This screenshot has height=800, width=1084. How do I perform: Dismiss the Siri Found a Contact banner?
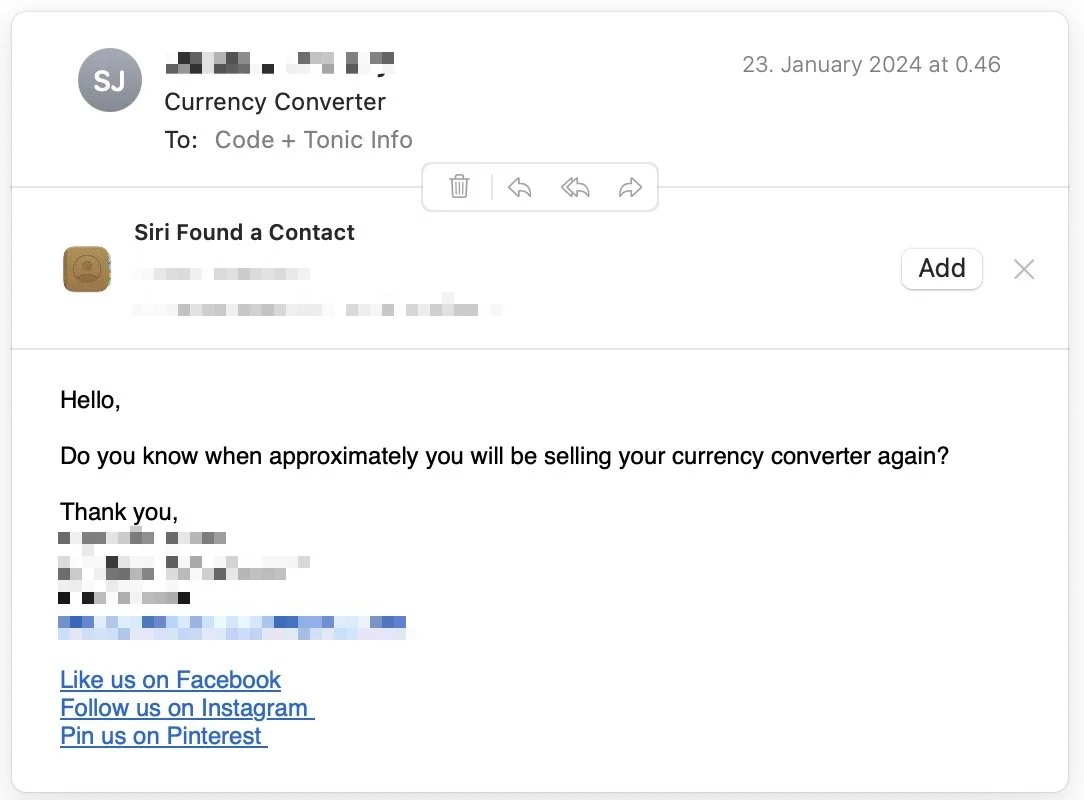(x=1023, y=269)
